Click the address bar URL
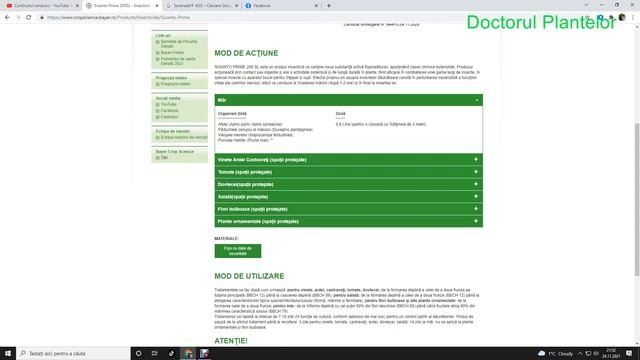This screenshot has width=640, height=360. click(118, 18)
